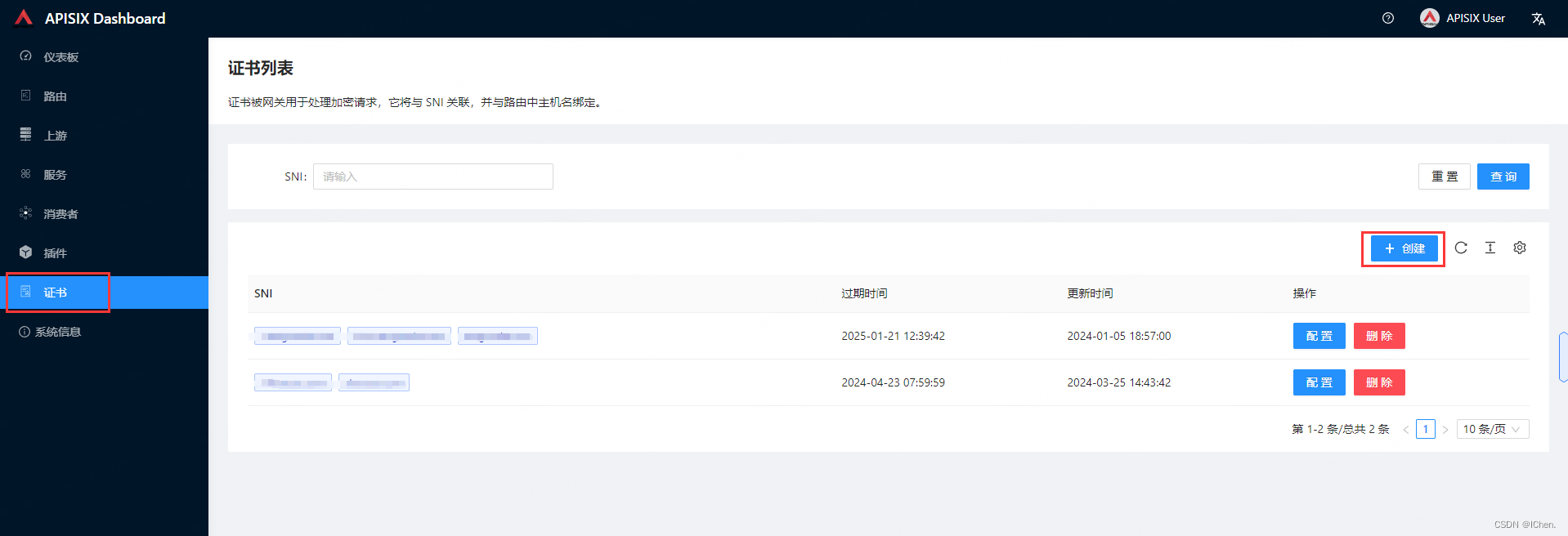
Task: Click the 2024-01-05 18:57:00 update cell
Action: point(1118,336)
